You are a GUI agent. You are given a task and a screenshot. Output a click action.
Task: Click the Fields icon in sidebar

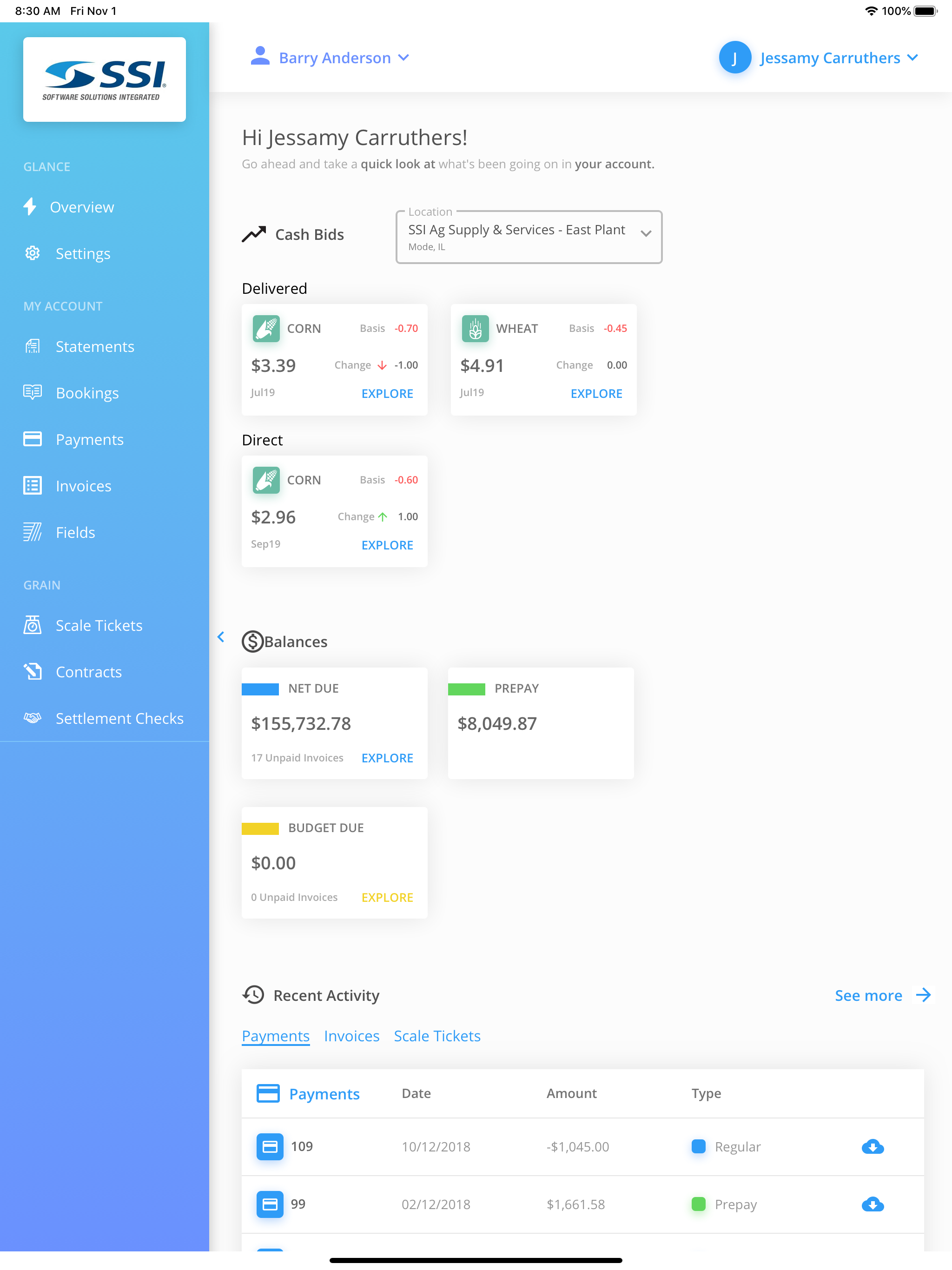pyautogui.click(x=32, y=532)
